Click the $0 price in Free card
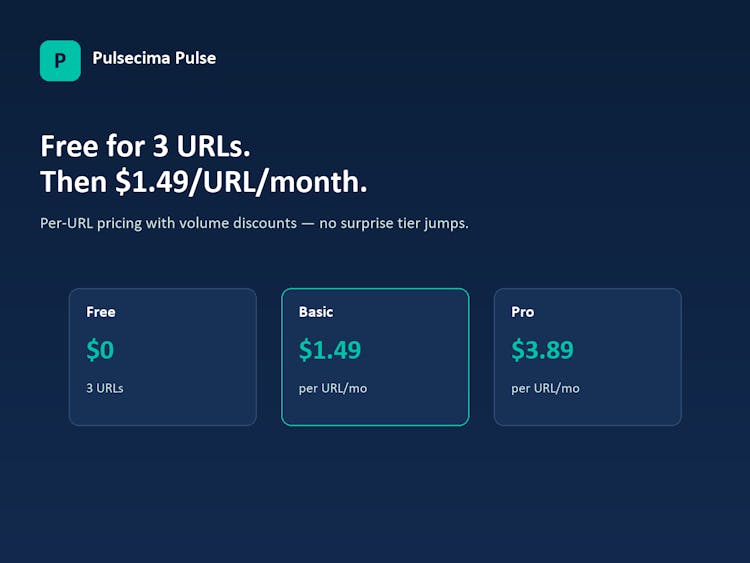The image size is (750, 563). coord(100,350)
